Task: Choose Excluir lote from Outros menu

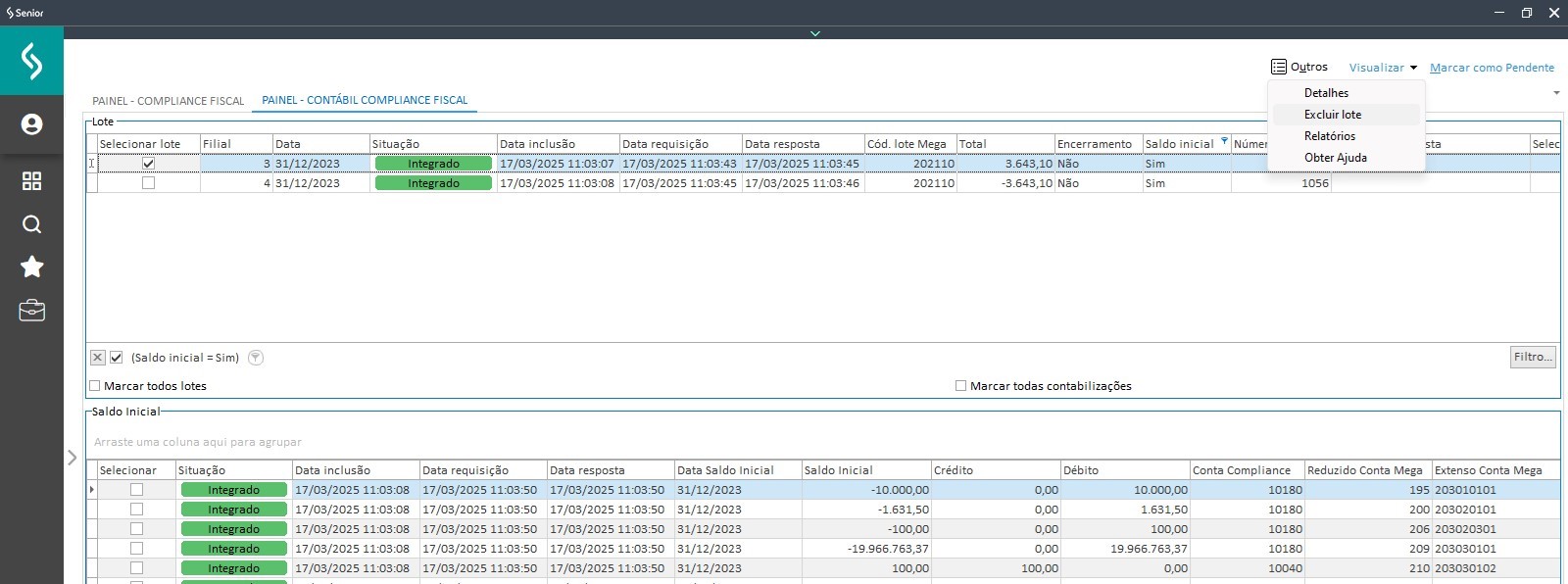Action: 1332,115
